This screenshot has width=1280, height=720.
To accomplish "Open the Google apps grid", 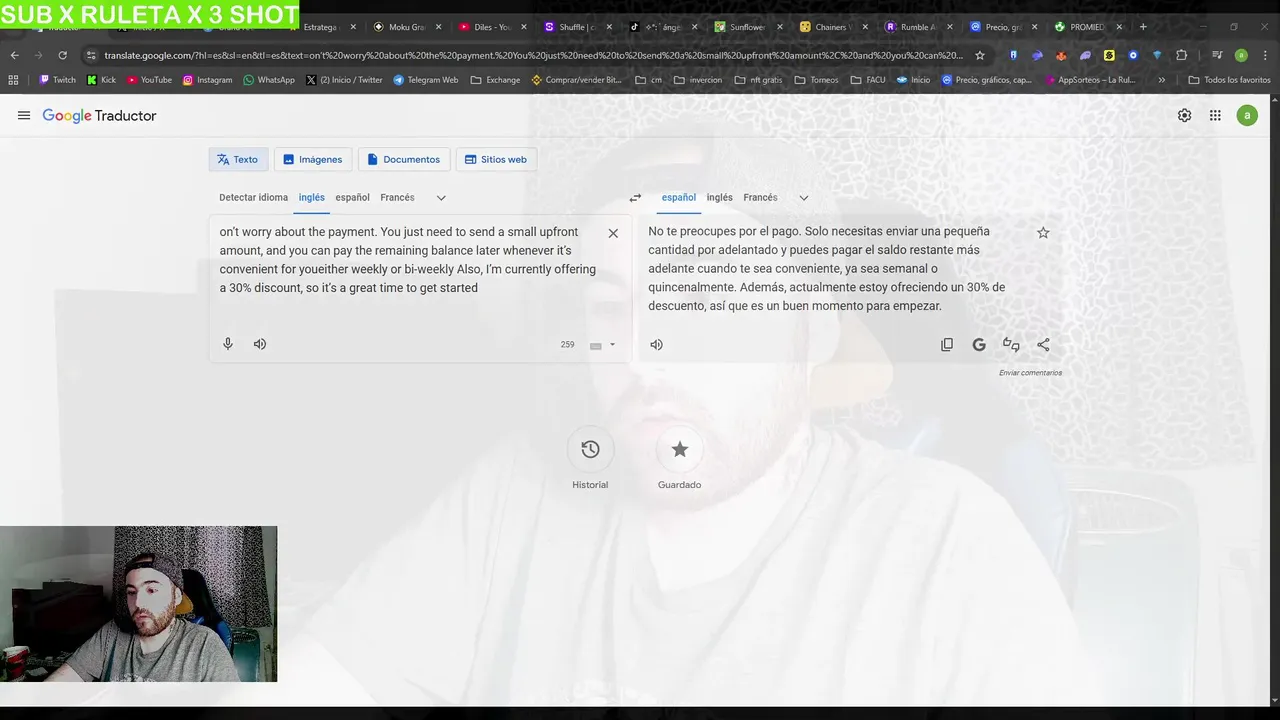I will (1215, 116).
